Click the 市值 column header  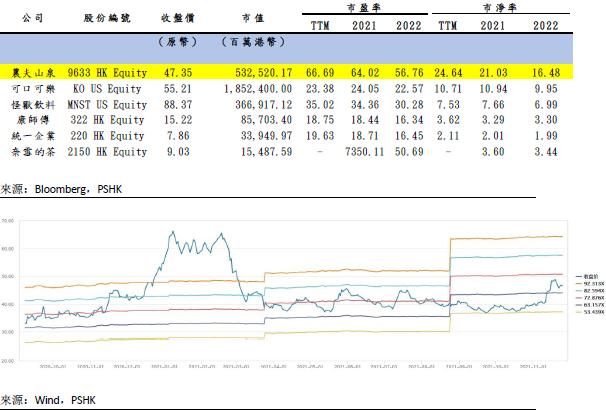(253, 18)
